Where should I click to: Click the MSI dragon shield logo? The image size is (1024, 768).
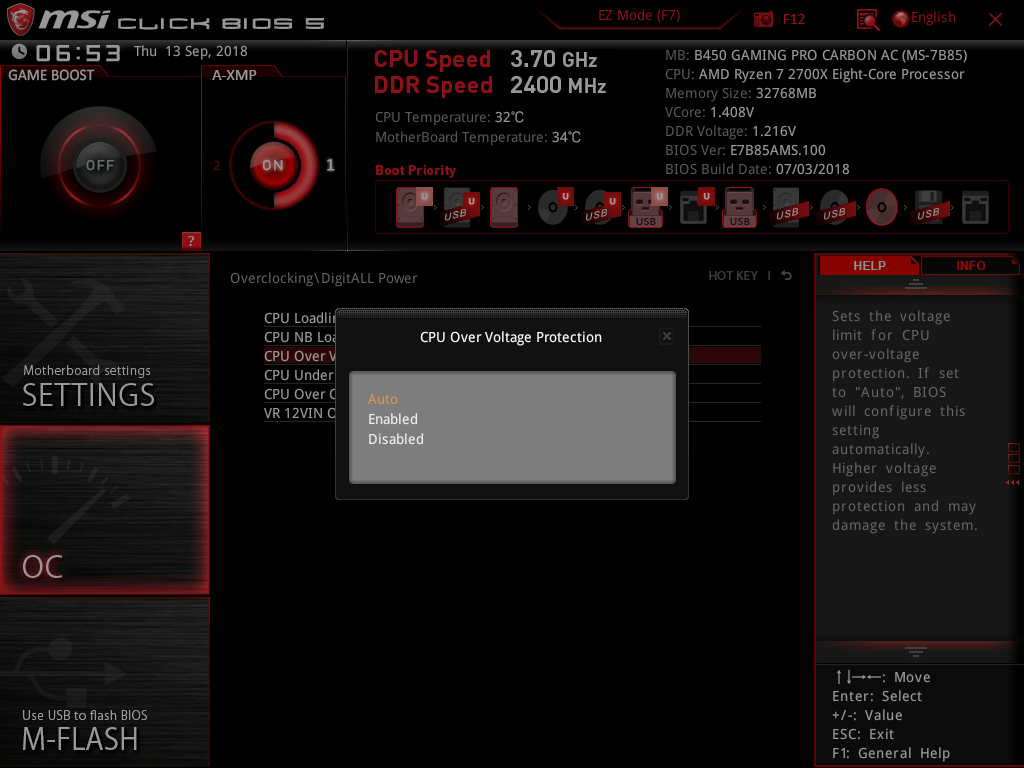pos(20,19)
